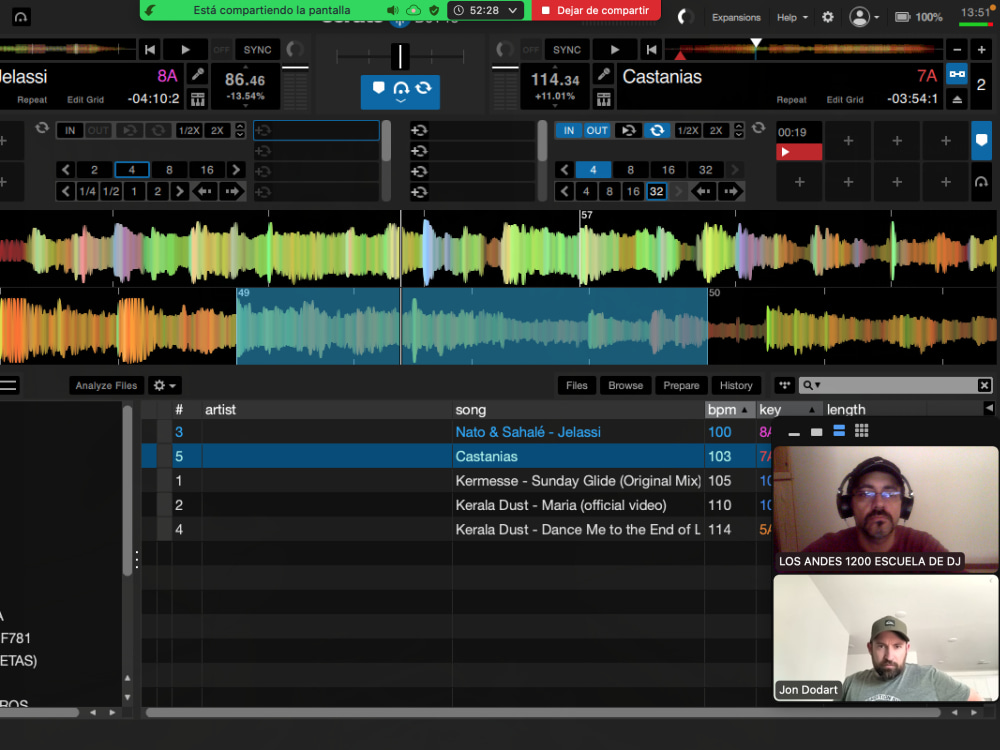This screenshot has height=750, width=1000.
Task: Click the headphone loop icon in center blue panel
Action: [401, 88]
